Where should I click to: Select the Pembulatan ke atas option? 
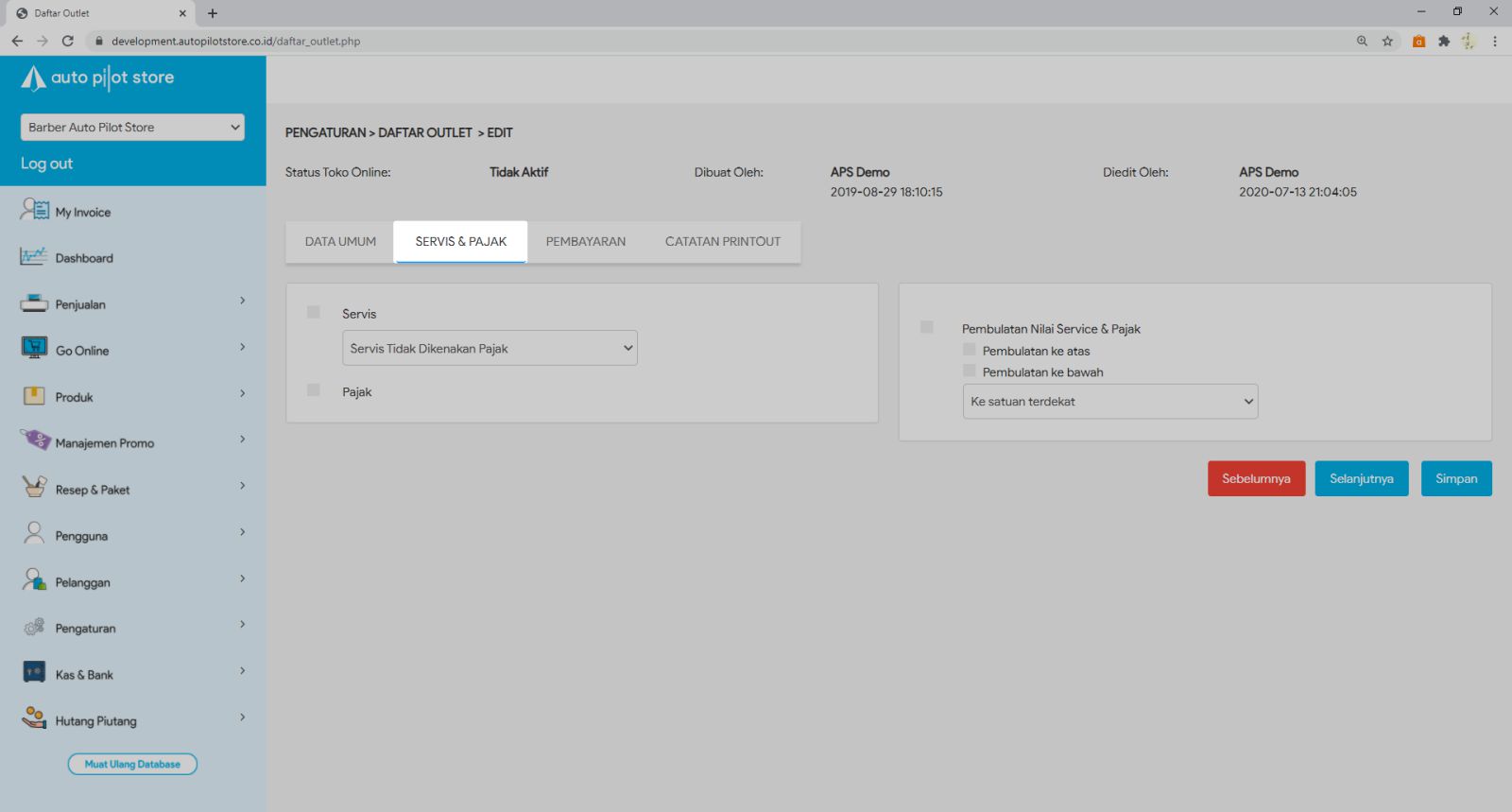[x=969, y=350]
